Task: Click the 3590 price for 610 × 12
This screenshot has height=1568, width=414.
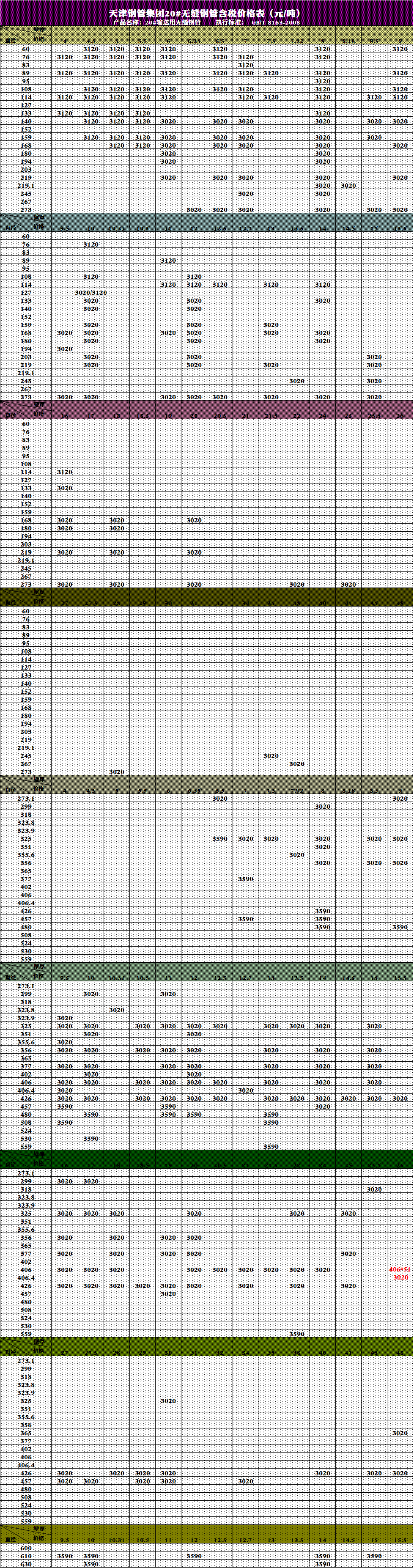Action: [x=194, y=1556]
